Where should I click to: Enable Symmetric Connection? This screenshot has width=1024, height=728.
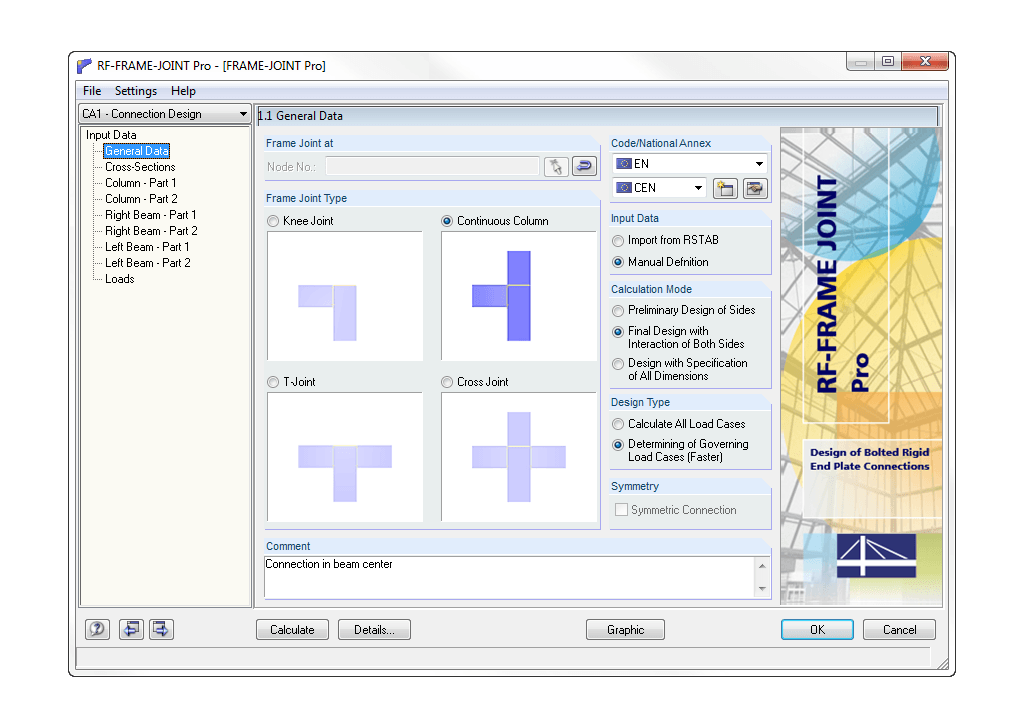pos(621,510)
